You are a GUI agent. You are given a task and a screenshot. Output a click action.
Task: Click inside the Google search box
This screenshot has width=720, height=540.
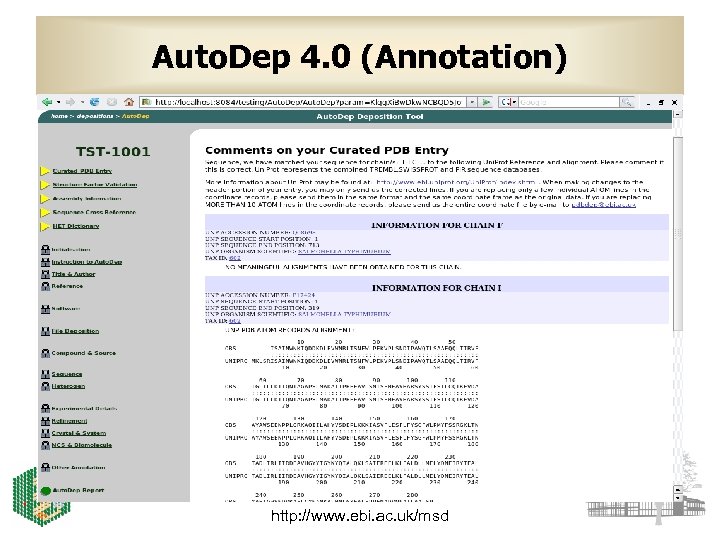[x=568, y=102]
